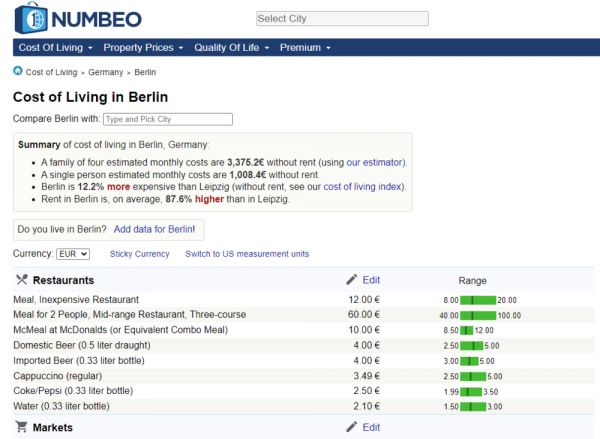
Task: Click the Markets shopping cart icon
Action: pos(22,427)
